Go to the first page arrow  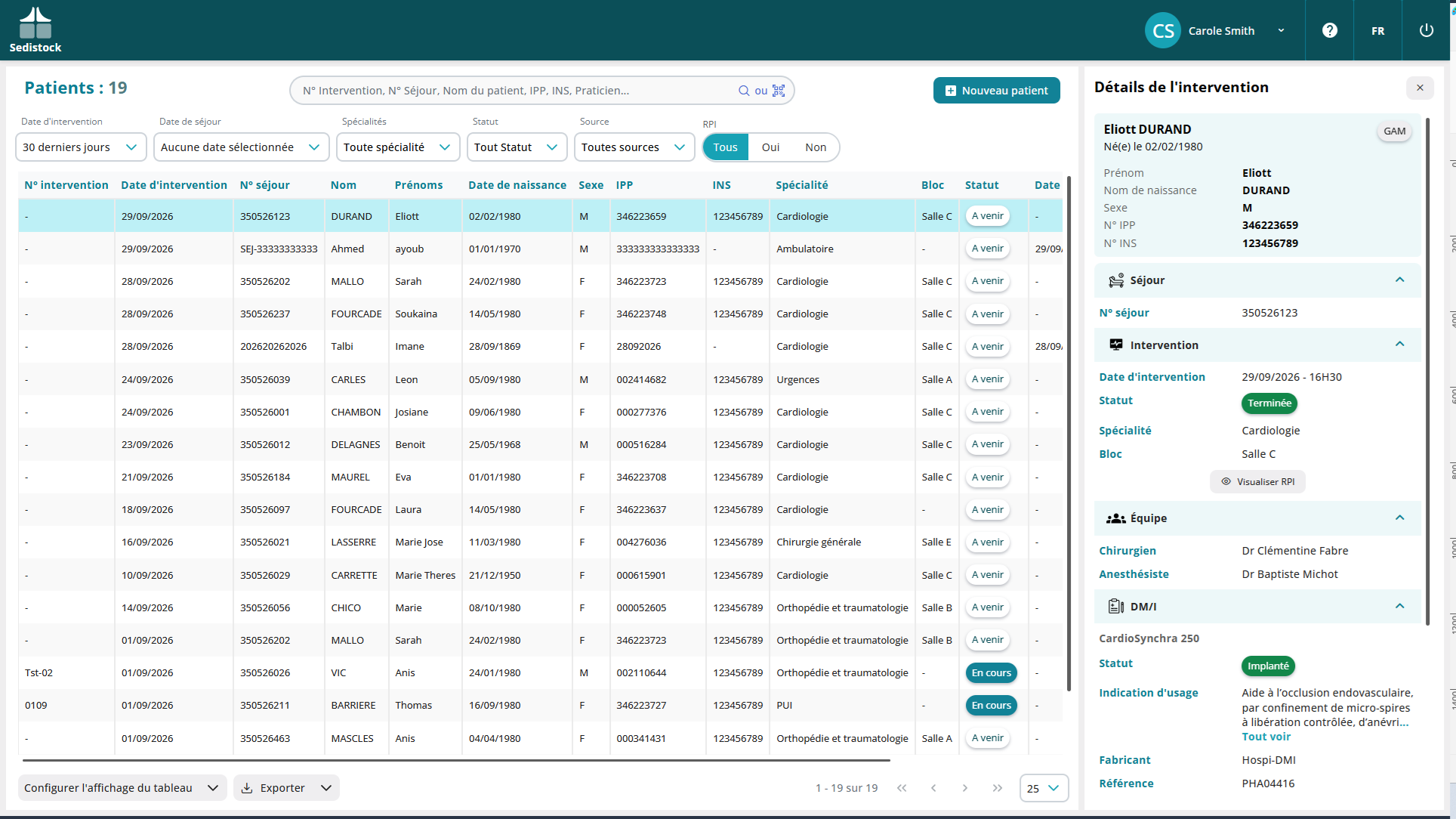pos(902,788)
